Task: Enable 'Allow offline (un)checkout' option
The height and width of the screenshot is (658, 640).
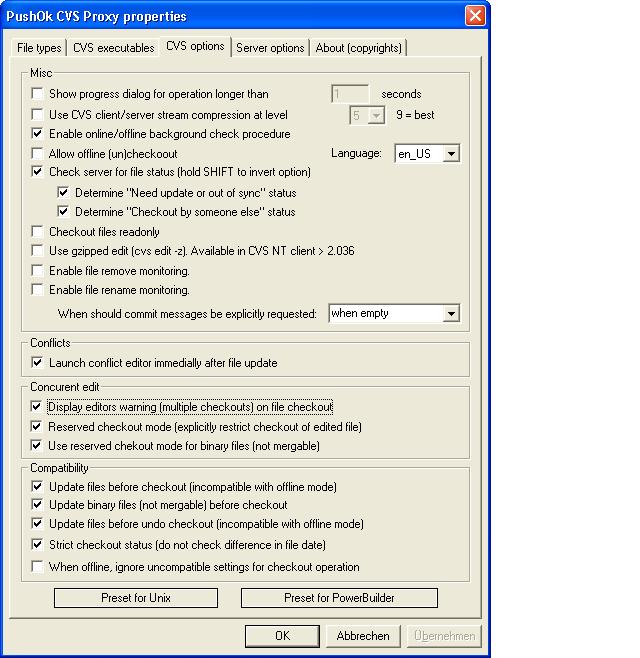Action: [38, 154]
